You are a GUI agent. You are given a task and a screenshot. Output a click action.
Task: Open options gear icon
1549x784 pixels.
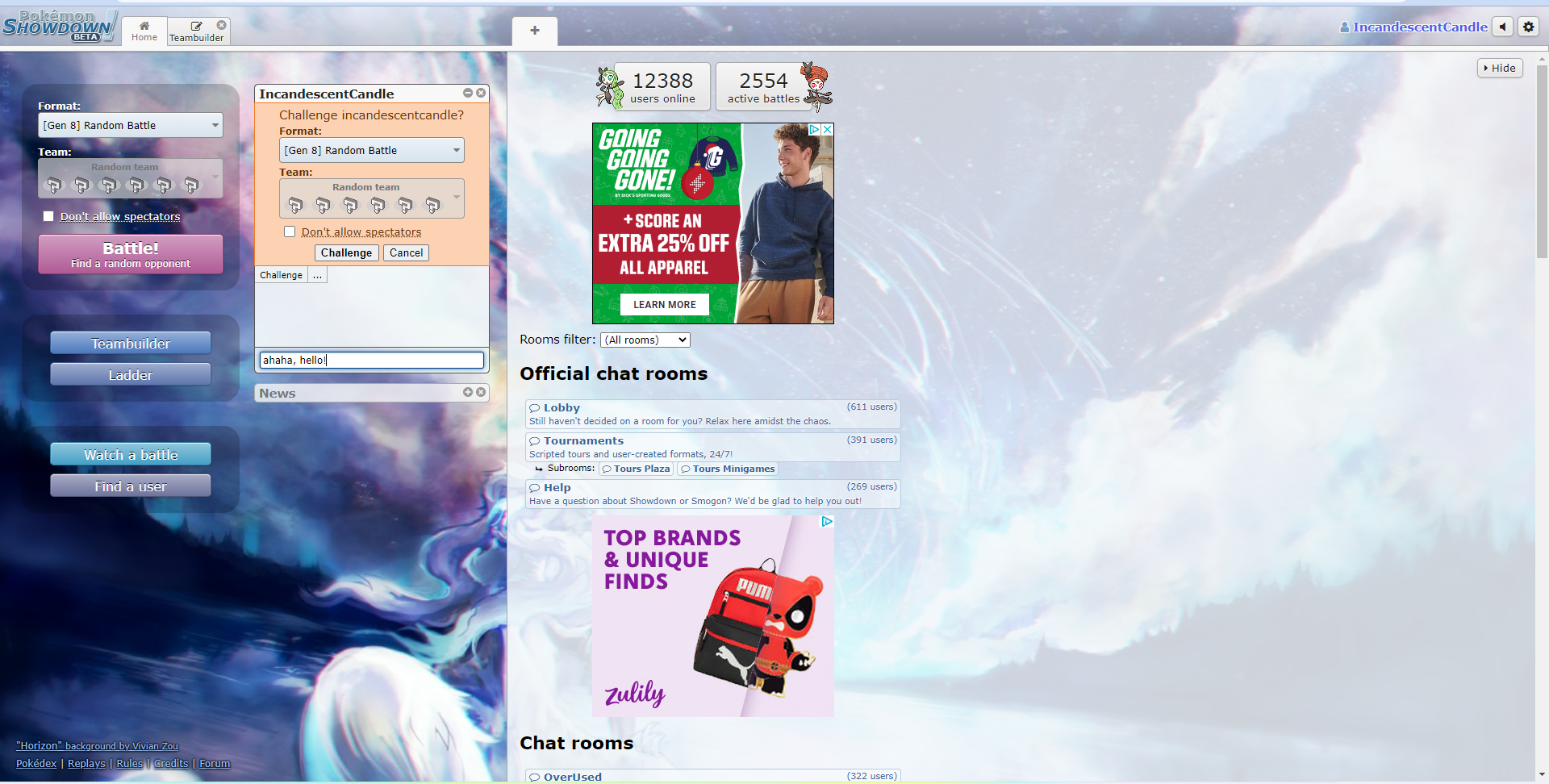[1528, 27]
